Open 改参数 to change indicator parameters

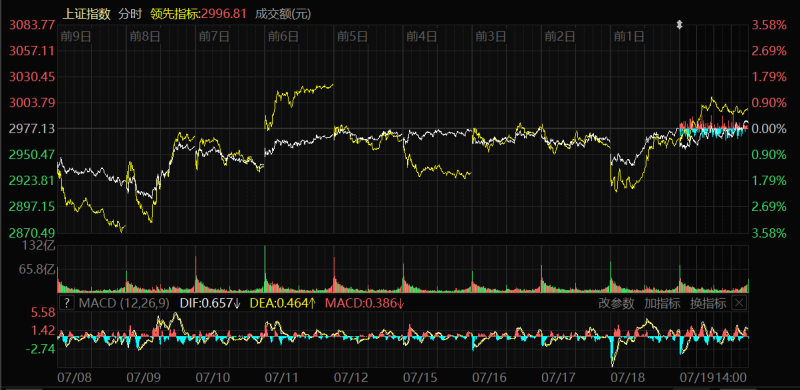point(616,303)
